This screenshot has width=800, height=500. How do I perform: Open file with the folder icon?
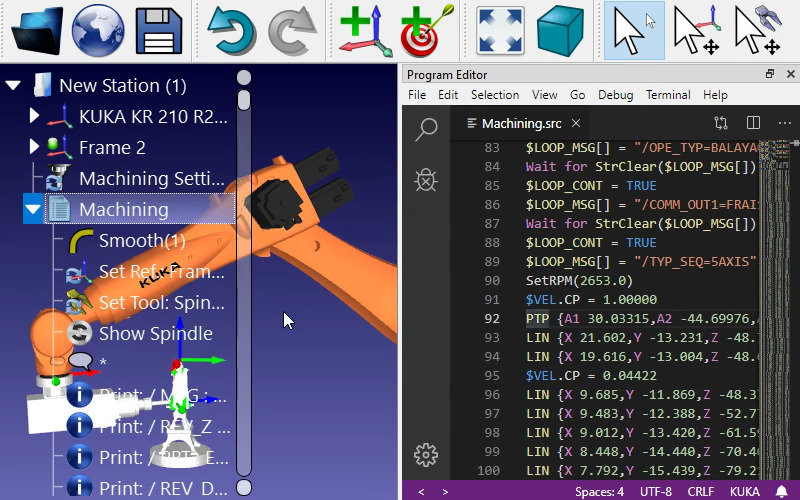click(x=37, y=31)
